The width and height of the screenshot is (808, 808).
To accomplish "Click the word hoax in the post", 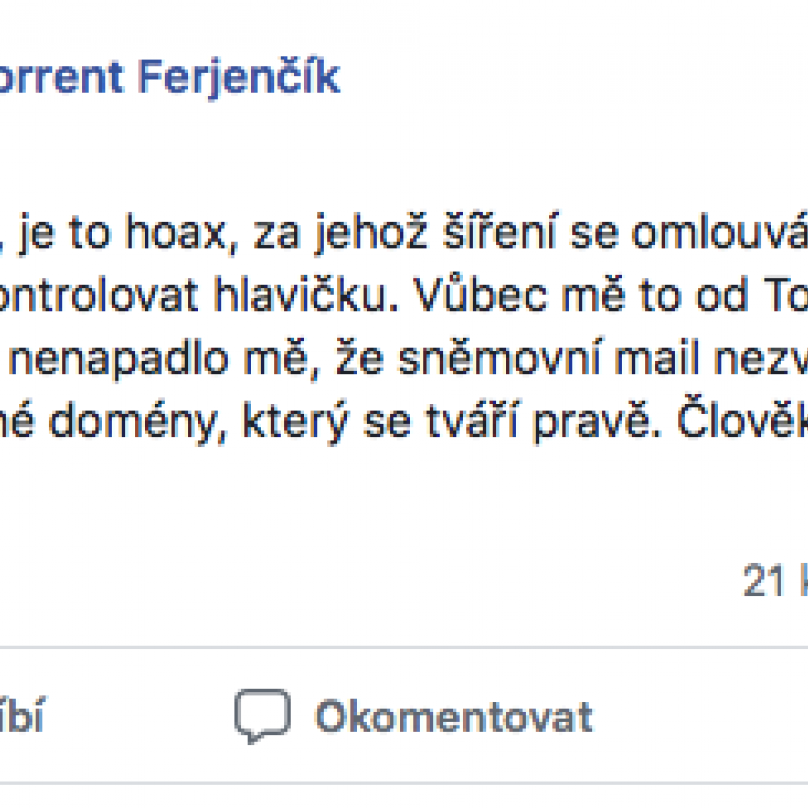I will coord(176,234).
